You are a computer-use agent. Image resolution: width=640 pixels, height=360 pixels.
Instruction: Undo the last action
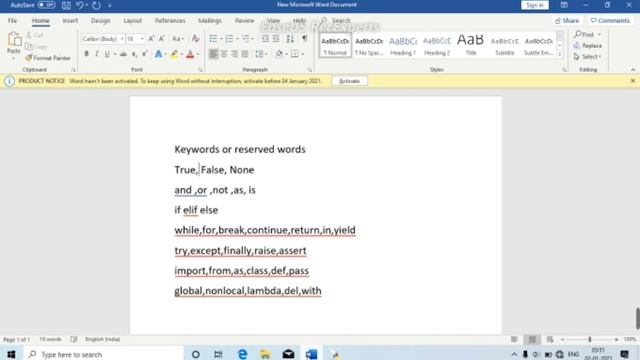click(80, 5)
